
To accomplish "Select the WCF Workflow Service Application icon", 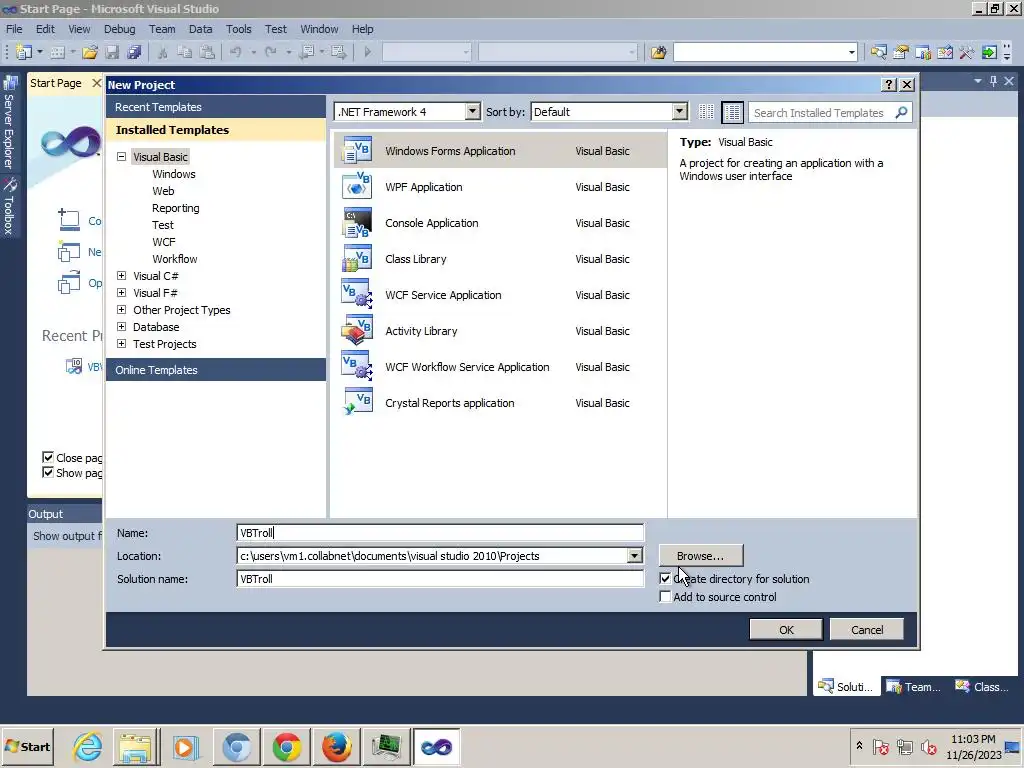I will [357, 366].
